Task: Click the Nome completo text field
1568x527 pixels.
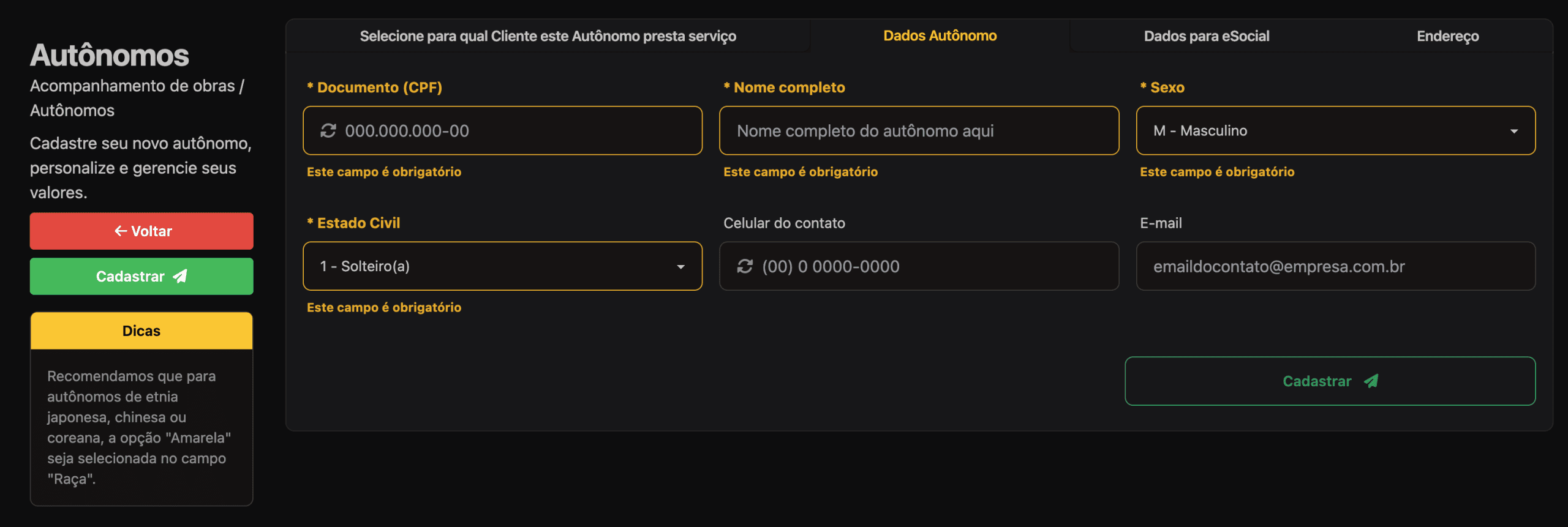Action: click(x=919, y=130)
